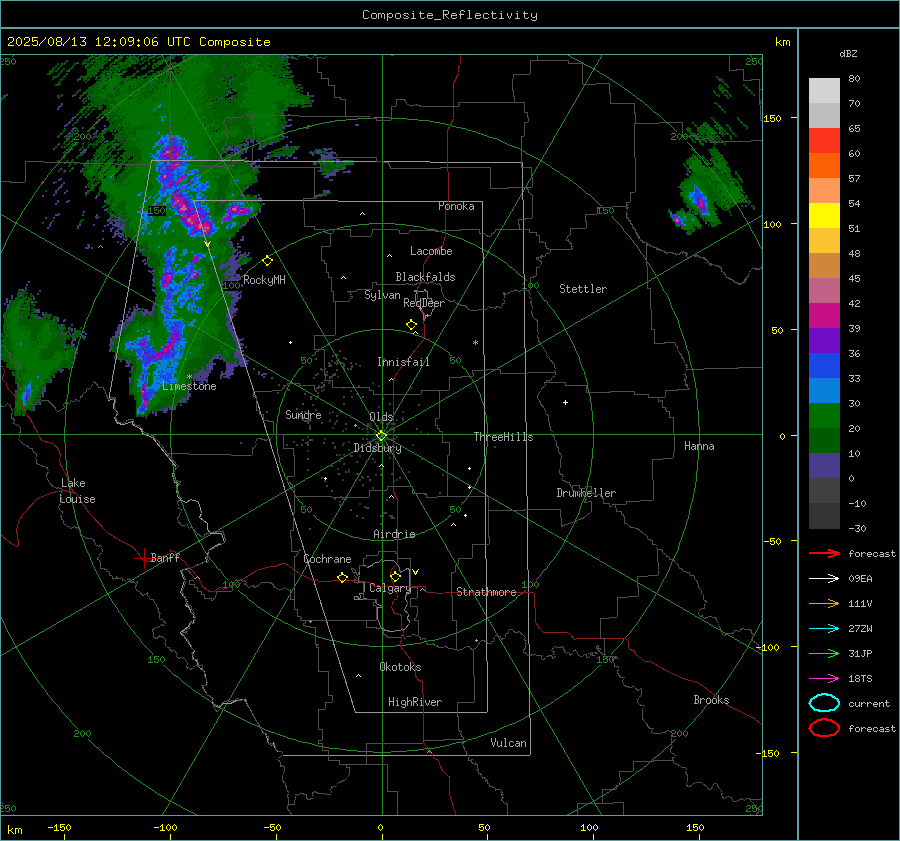Click the Stettler town label
The image size is (900, 841).
(x=583, y=289)
